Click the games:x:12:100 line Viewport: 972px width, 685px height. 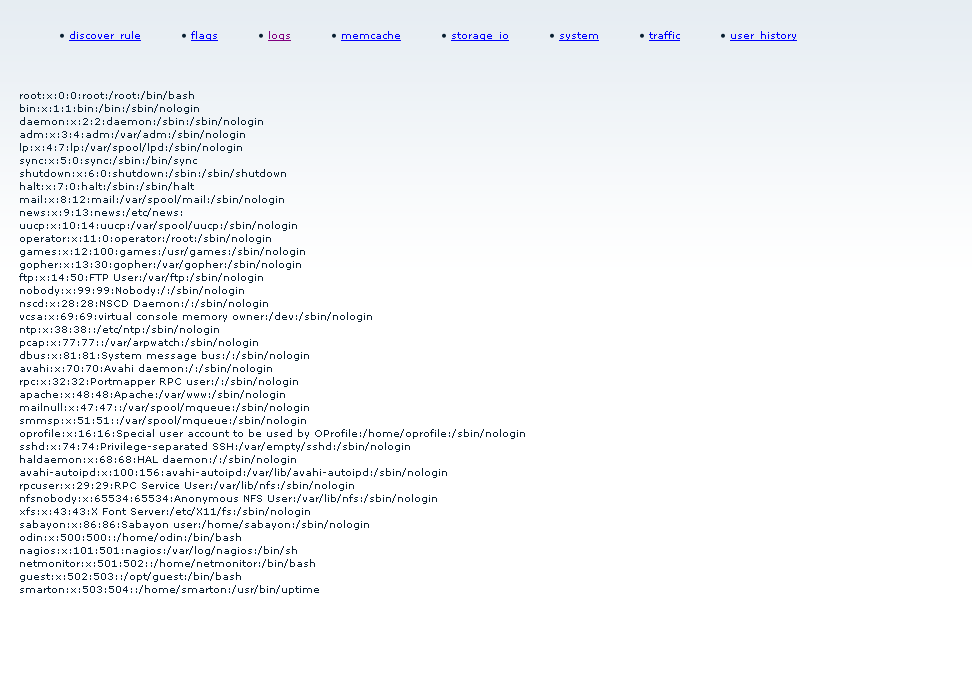tap(162, 252)
